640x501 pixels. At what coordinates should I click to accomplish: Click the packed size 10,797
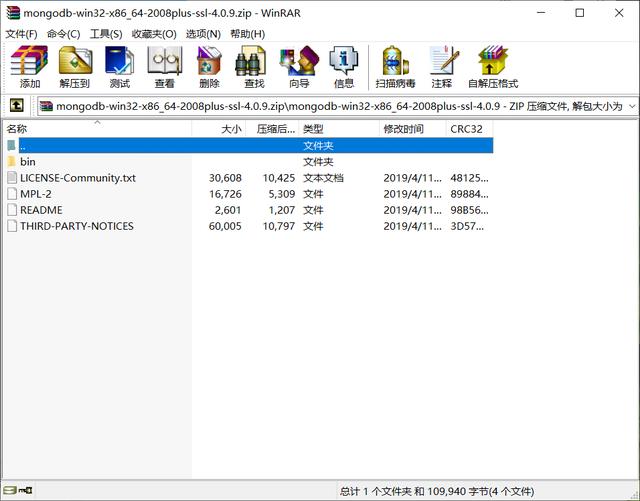click(279, 226)
